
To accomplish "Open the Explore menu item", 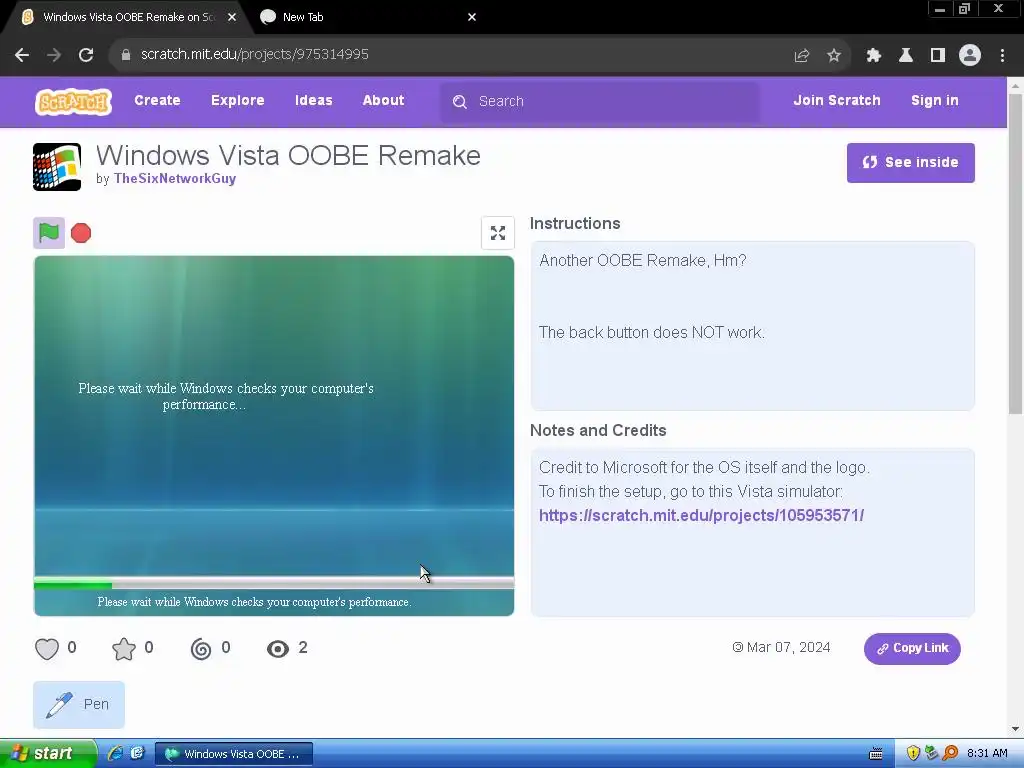I will click(238, 101).
